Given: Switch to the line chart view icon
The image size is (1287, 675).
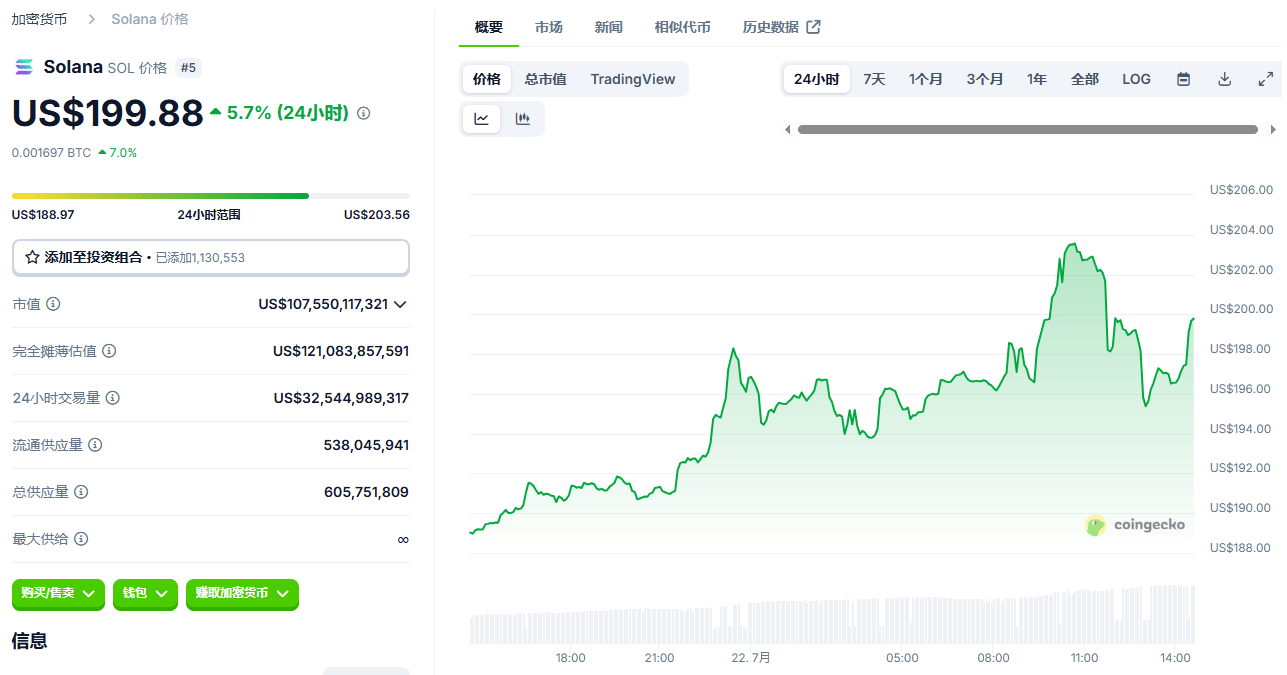Looking at the screenshot, I should pyautogui.click(x=481, y=119).
